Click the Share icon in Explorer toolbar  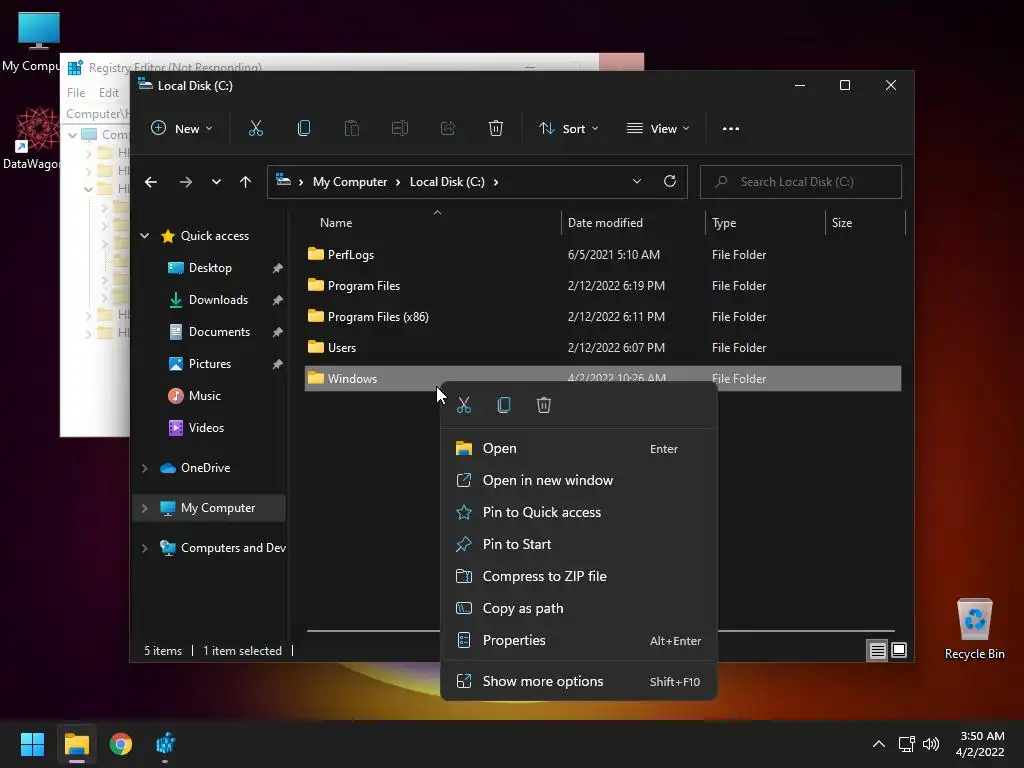pos(448,129)
